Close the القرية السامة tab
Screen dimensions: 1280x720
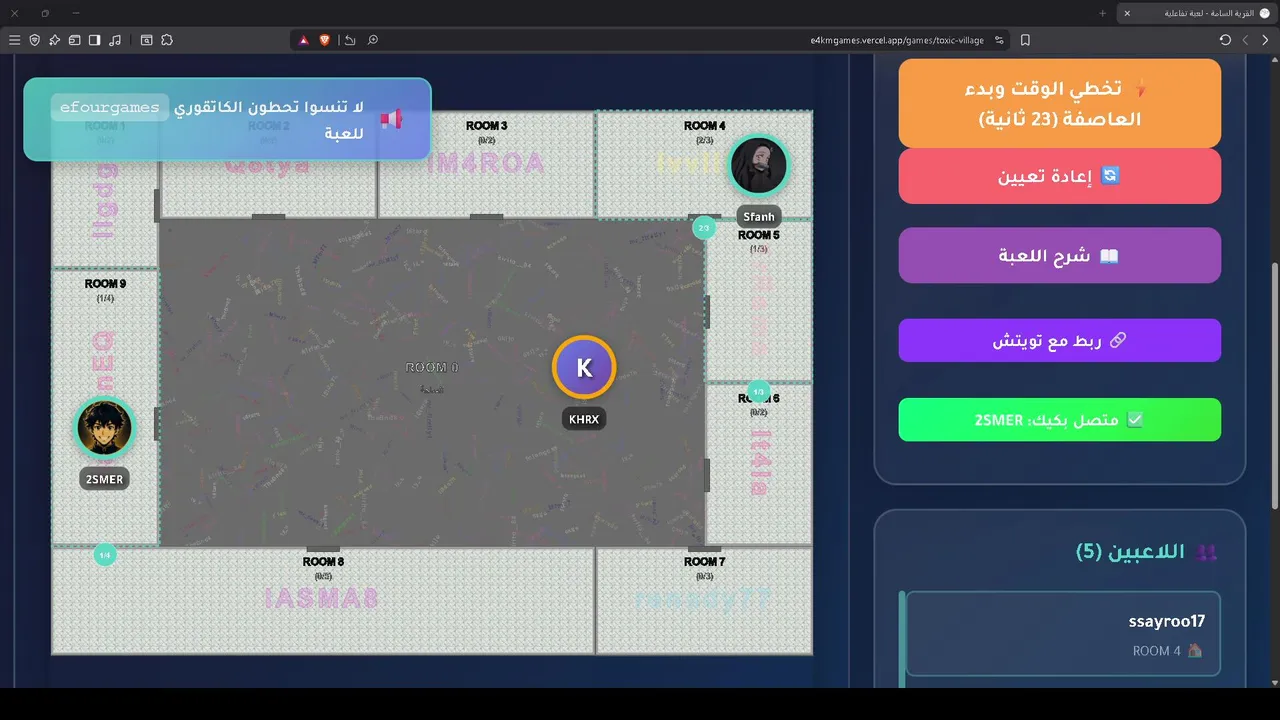coord(1127,13)
